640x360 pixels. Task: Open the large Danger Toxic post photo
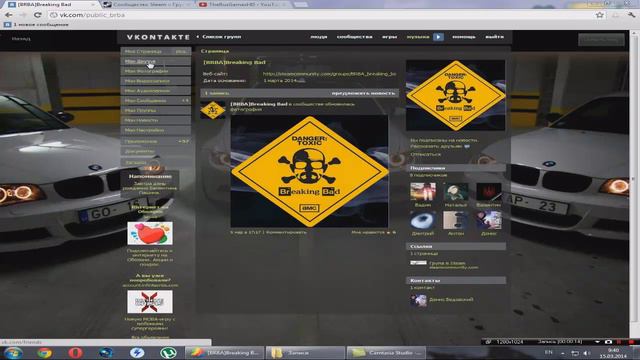pyautogui.click(x=309, y=171)
